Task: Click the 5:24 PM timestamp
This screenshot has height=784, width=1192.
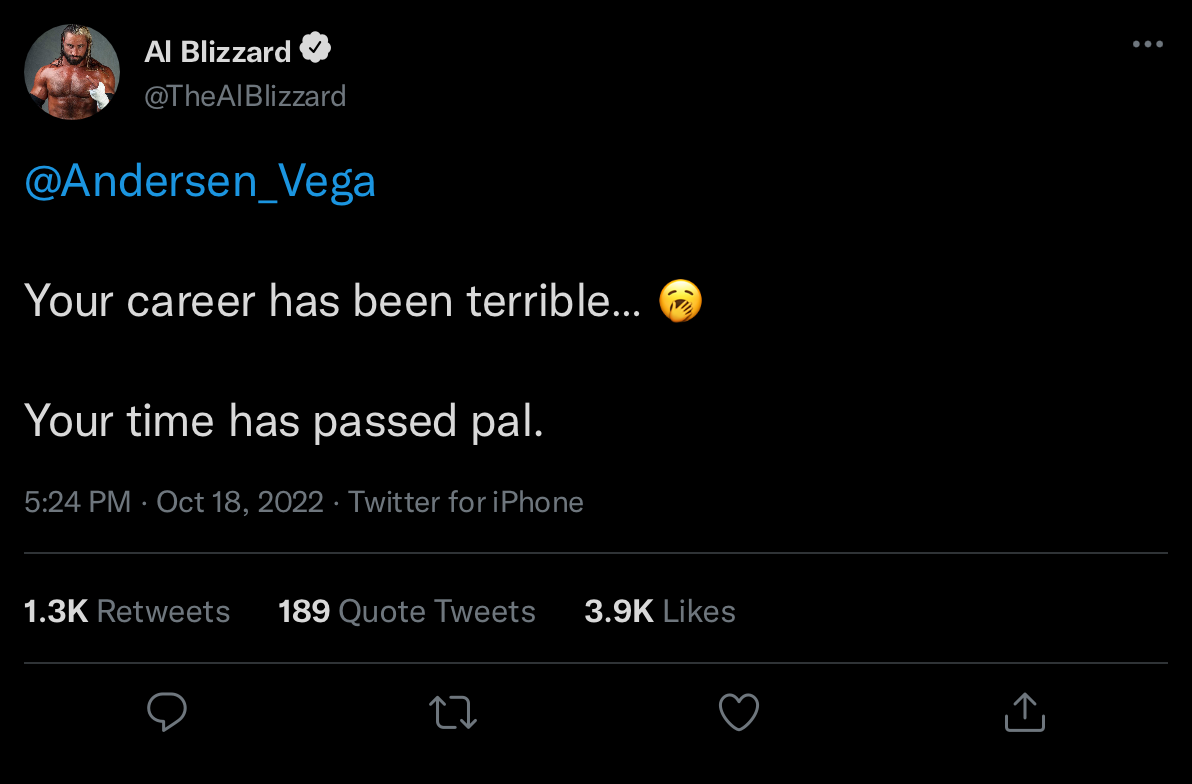Action: pos(77,502)
